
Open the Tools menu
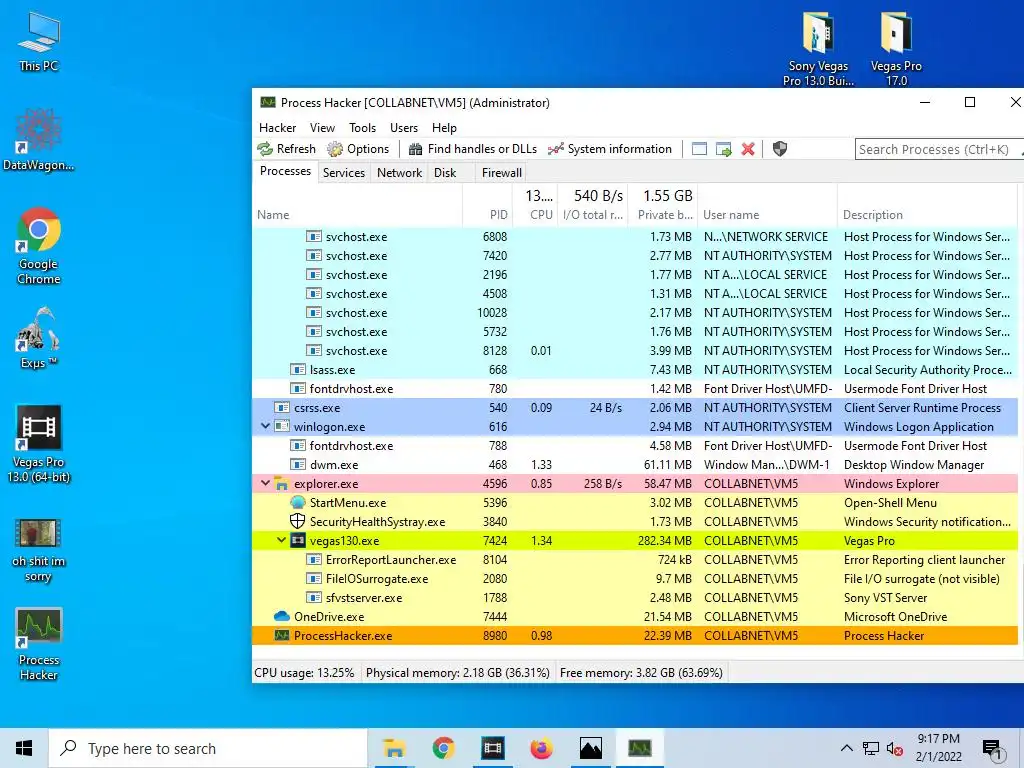tap(362, 128)
